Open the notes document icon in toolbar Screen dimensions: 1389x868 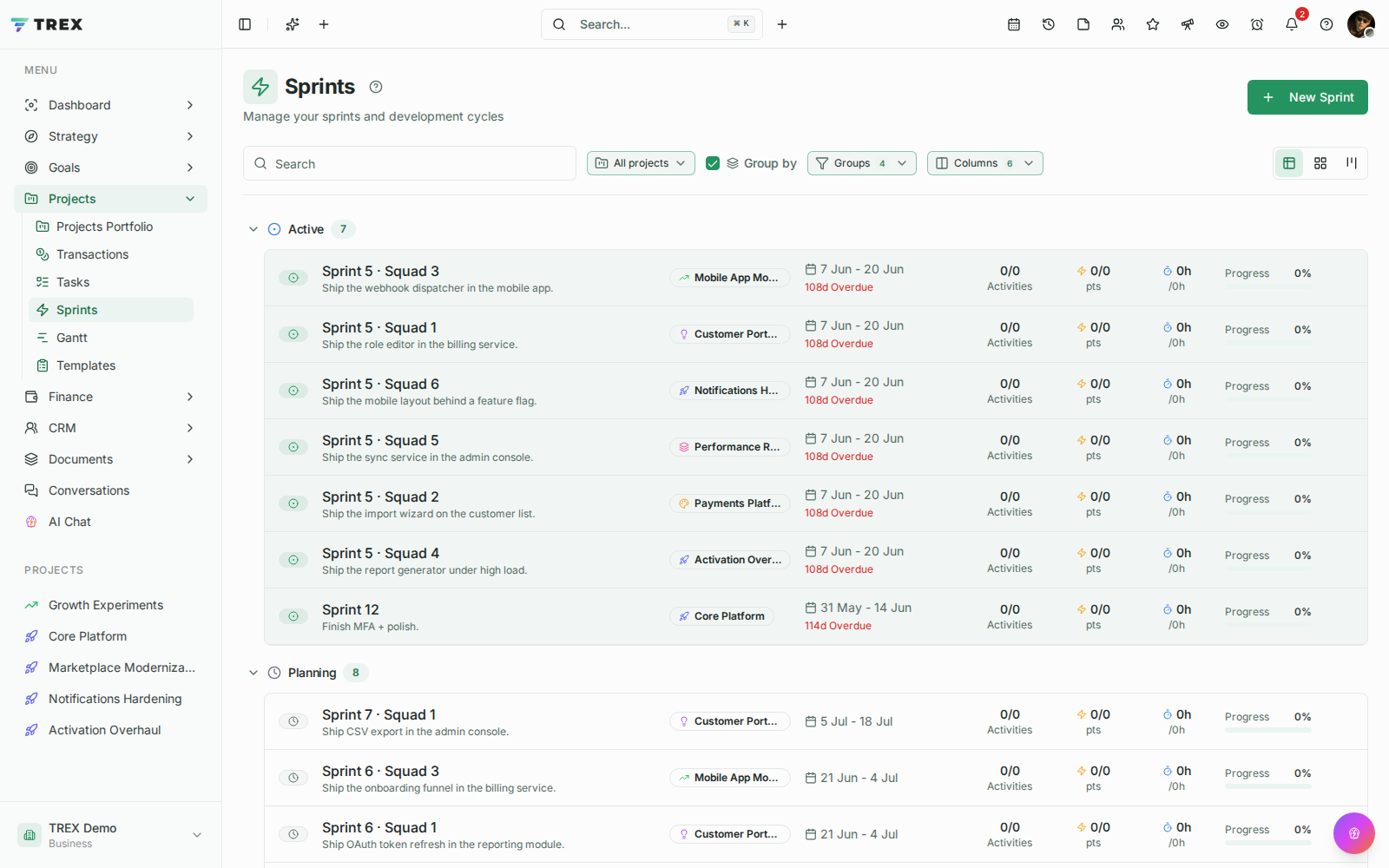[1083, 24]
